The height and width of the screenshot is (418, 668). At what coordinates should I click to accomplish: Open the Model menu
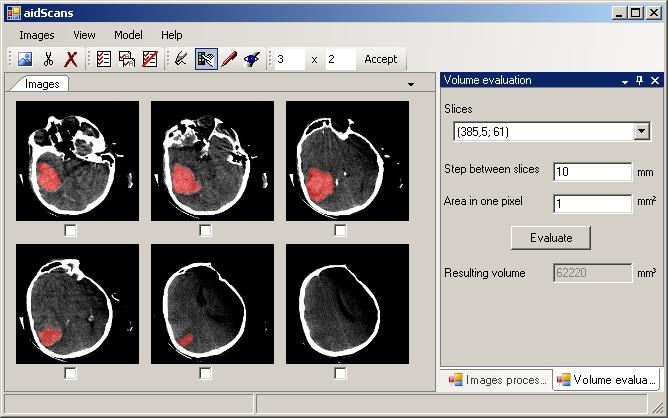point(128,35)
